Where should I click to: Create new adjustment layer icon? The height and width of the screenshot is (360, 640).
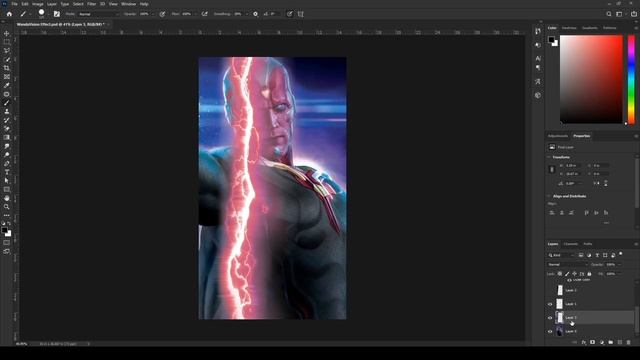point(602,342)
